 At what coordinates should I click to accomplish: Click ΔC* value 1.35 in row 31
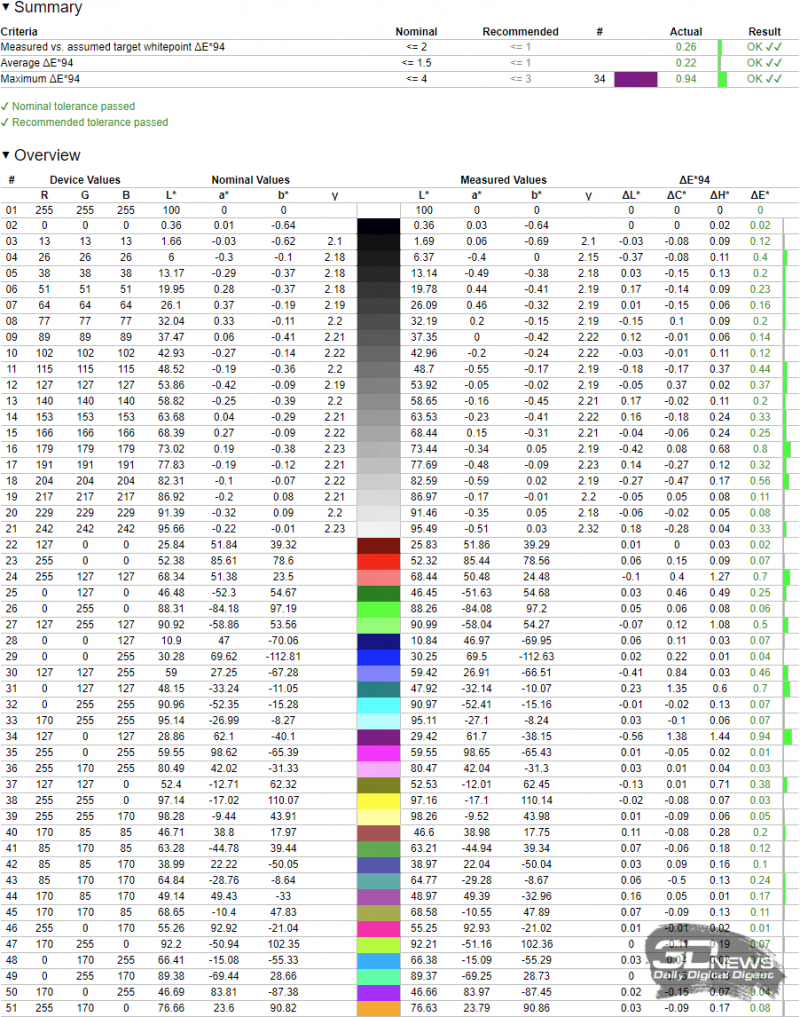tap(677, 689)
